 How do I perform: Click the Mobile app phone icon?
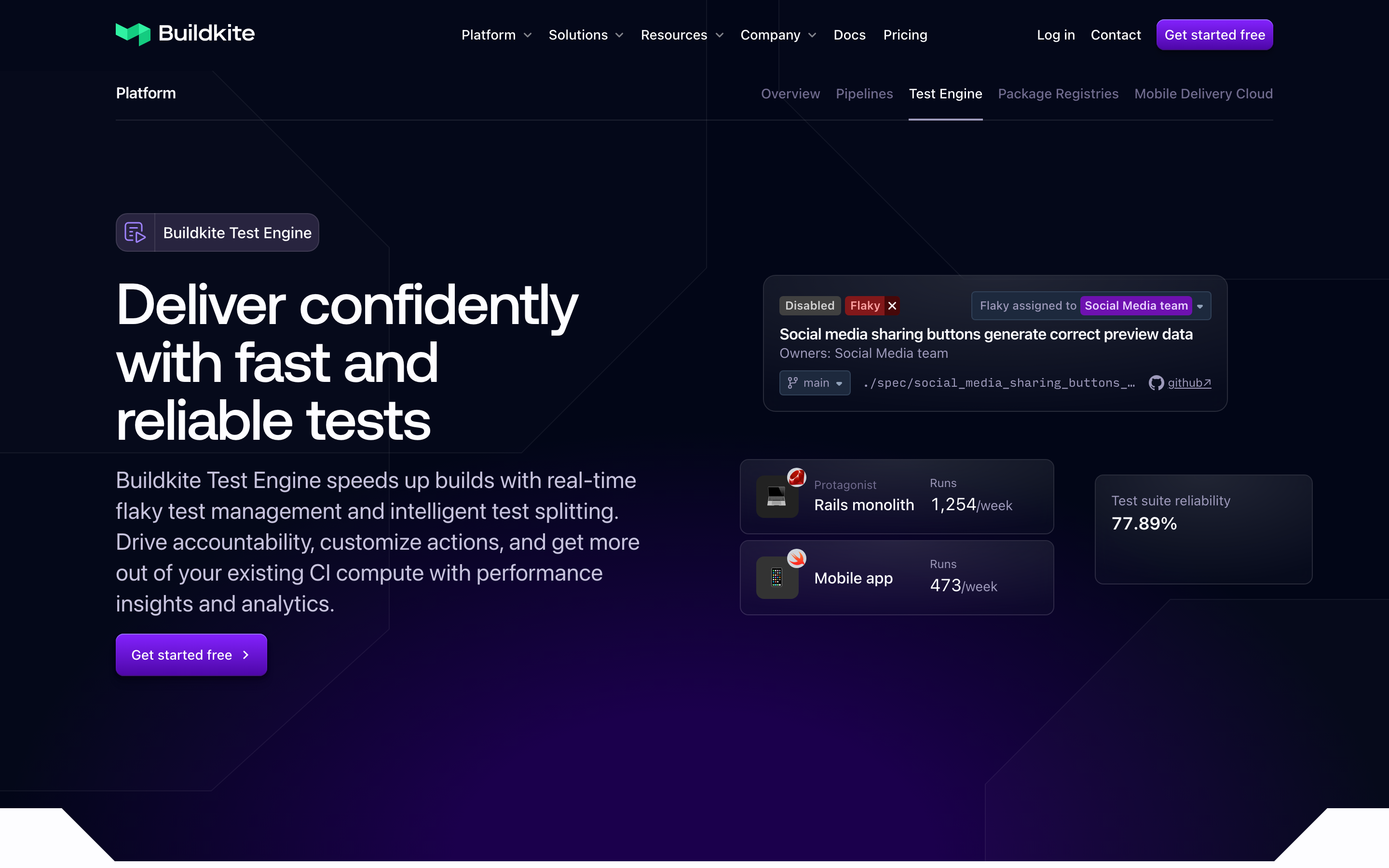pos(776,578)
